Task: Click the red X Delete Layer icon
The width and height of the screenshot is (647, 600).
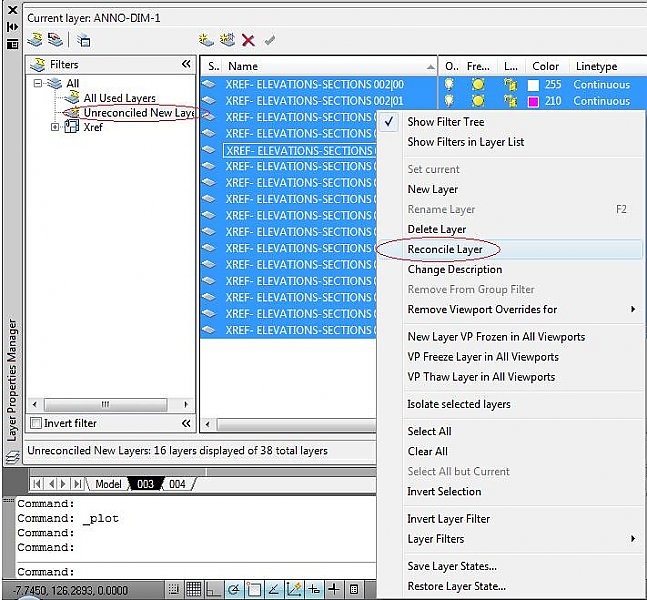Action: click(248, 40)
